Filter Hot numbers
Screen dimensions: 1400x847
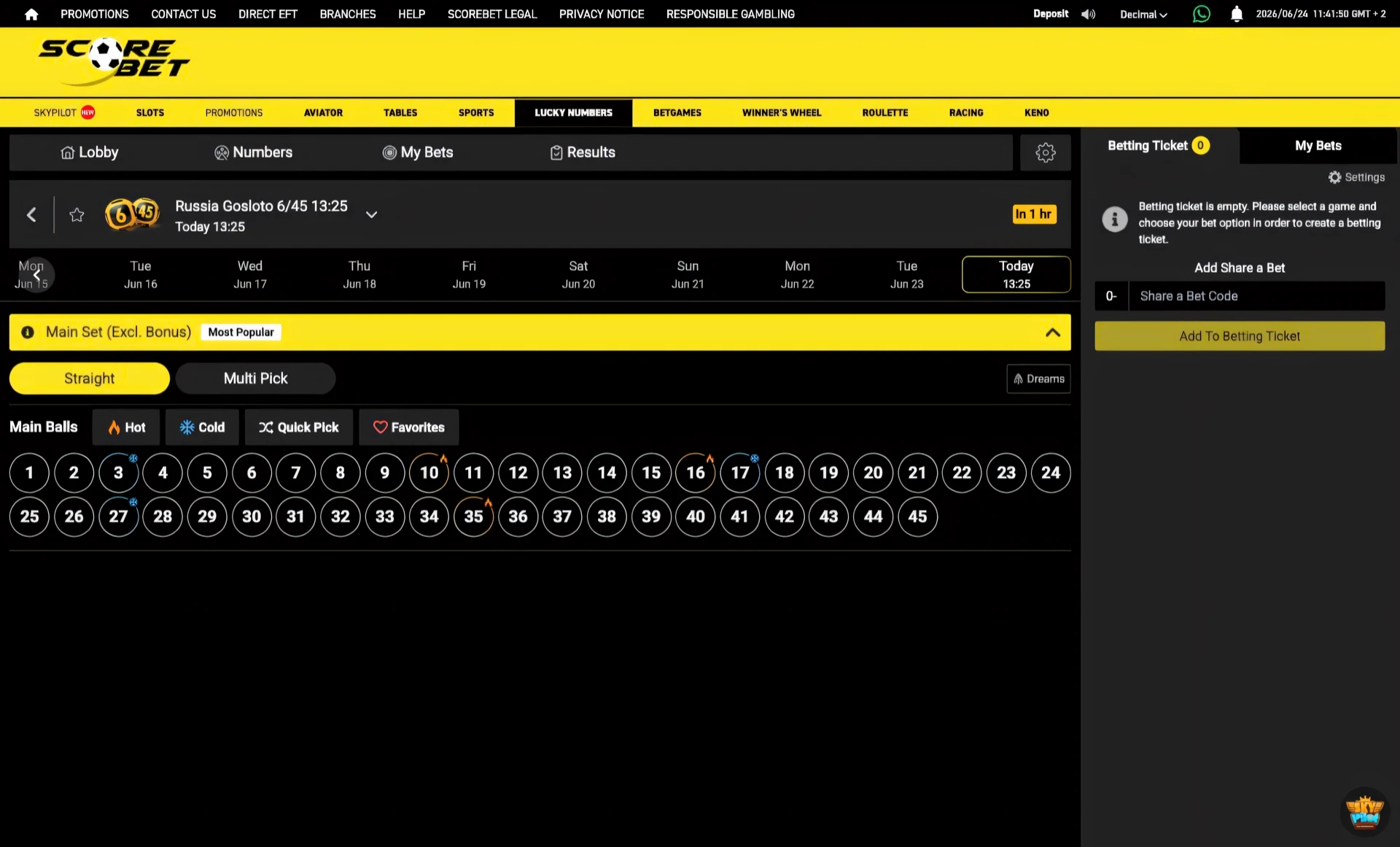click(x=127, y=428)
